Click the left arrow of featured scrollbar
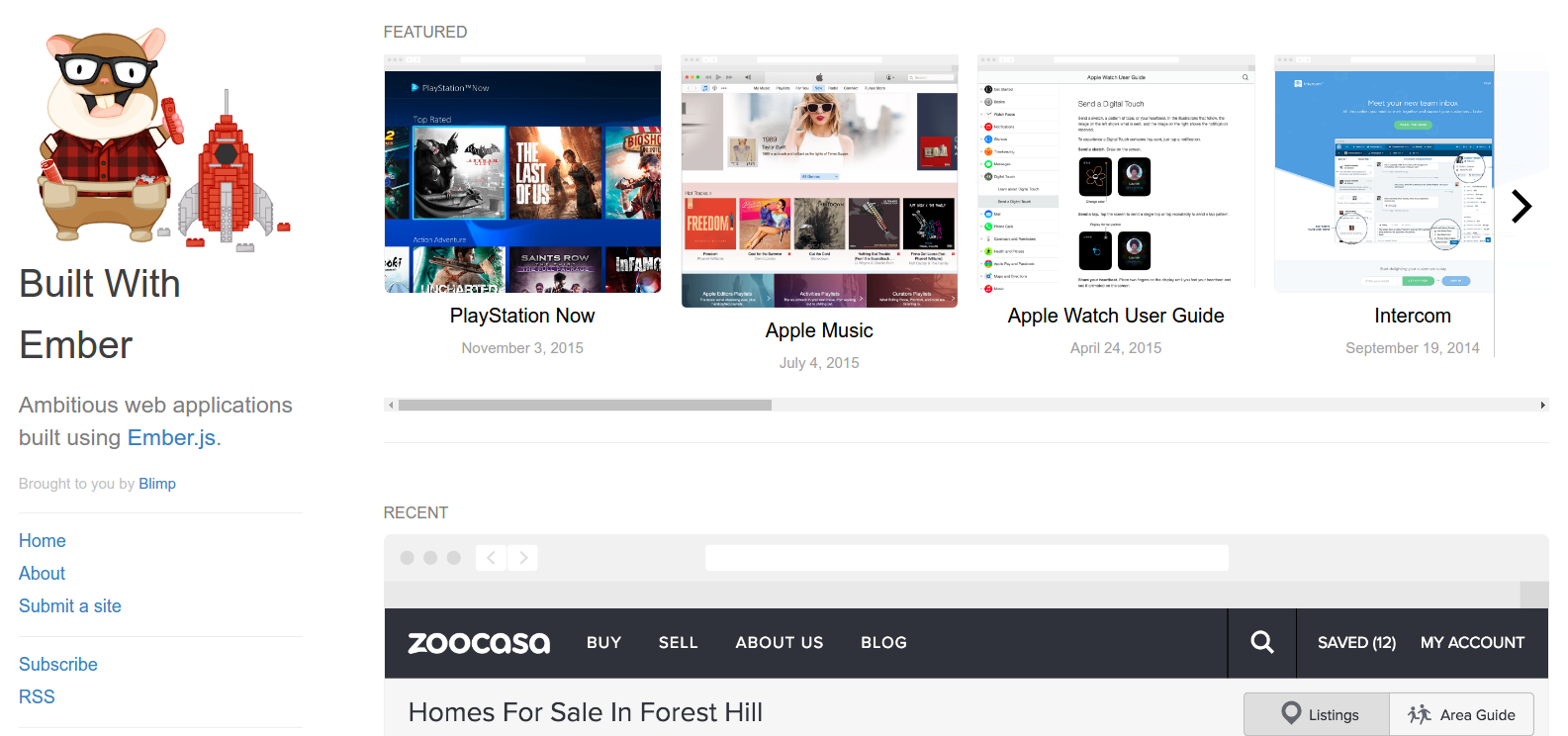 [x=391, y=405]
